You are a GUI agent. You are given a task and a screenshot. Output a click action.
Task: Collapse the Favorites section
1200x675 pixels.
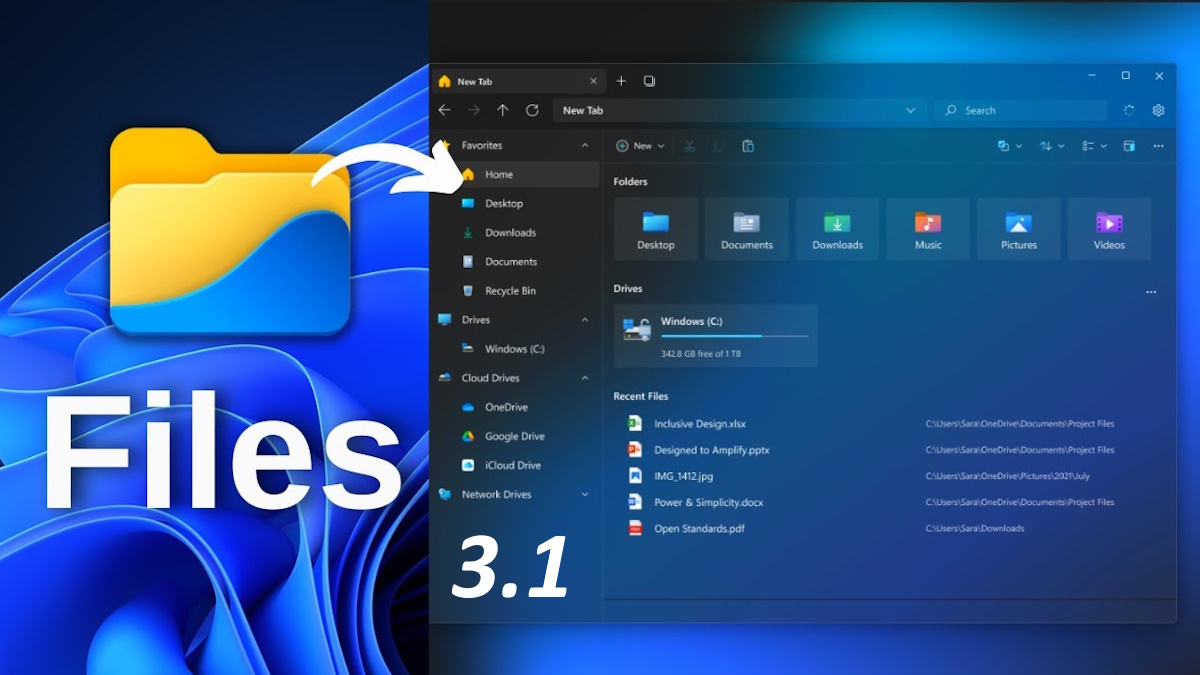pyautogui.click(x=585, y=146)
